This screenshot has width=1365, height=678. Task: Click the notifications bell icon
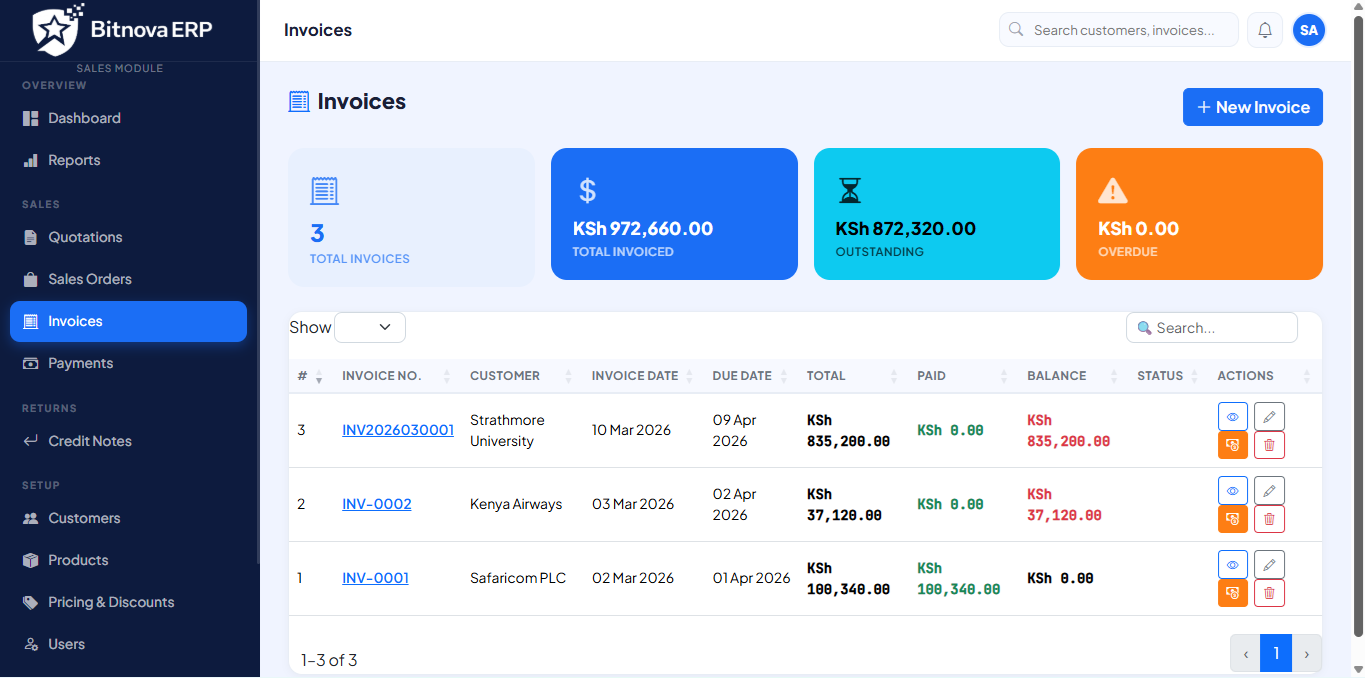click(x=1265, y=30)
